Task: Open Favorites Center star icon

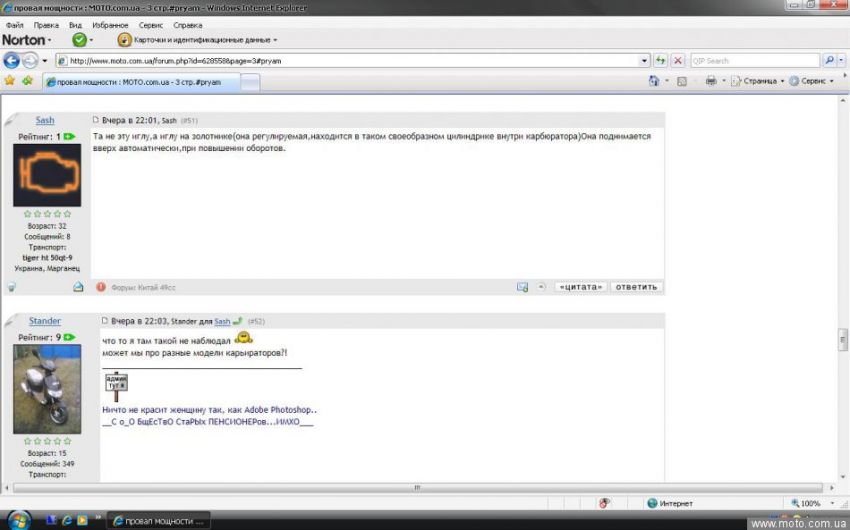Action: coord(10,81)
